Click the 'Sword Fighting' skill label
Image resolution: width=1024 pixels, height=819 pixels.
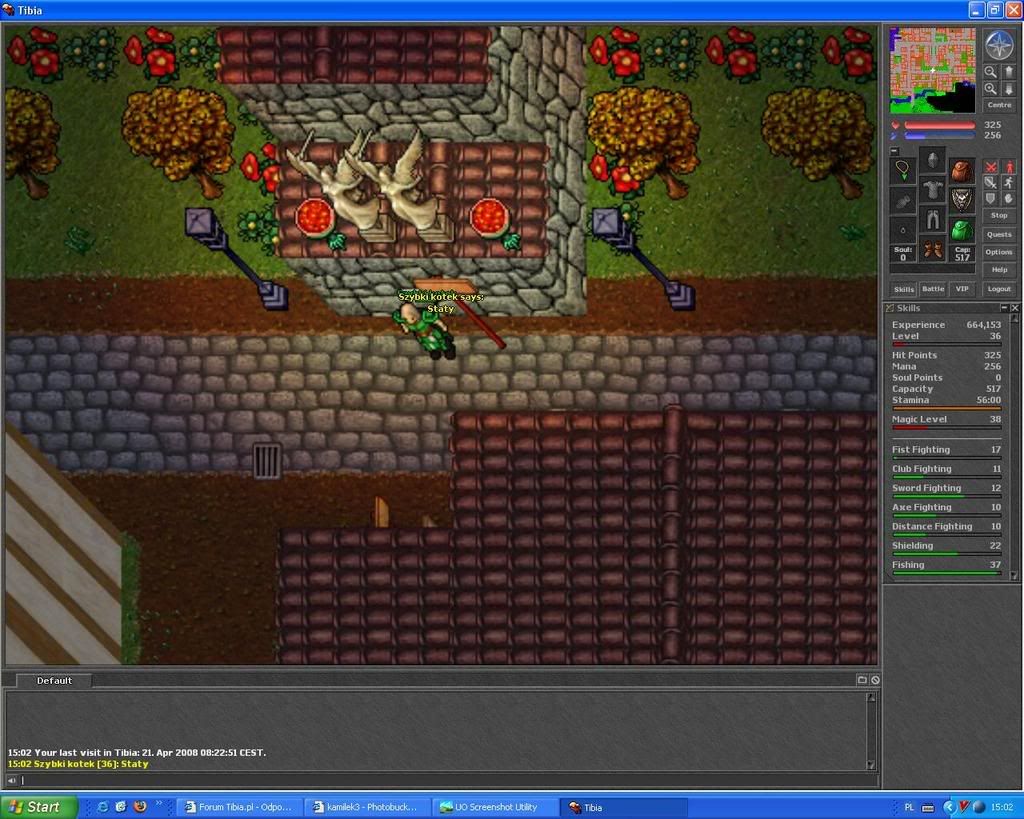point(926,488)
